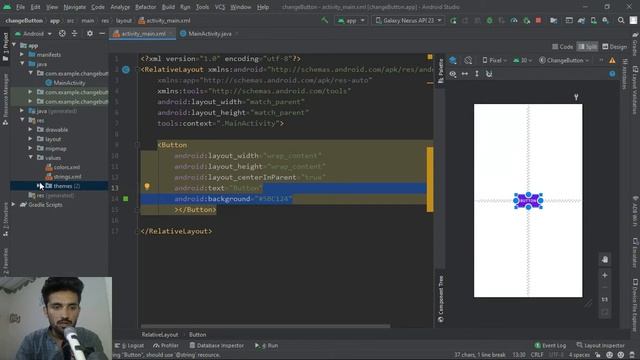The height and width of the screenshot is (360, 640).
Task: Click the Button breadcrumb
Action: click(198, 334)
